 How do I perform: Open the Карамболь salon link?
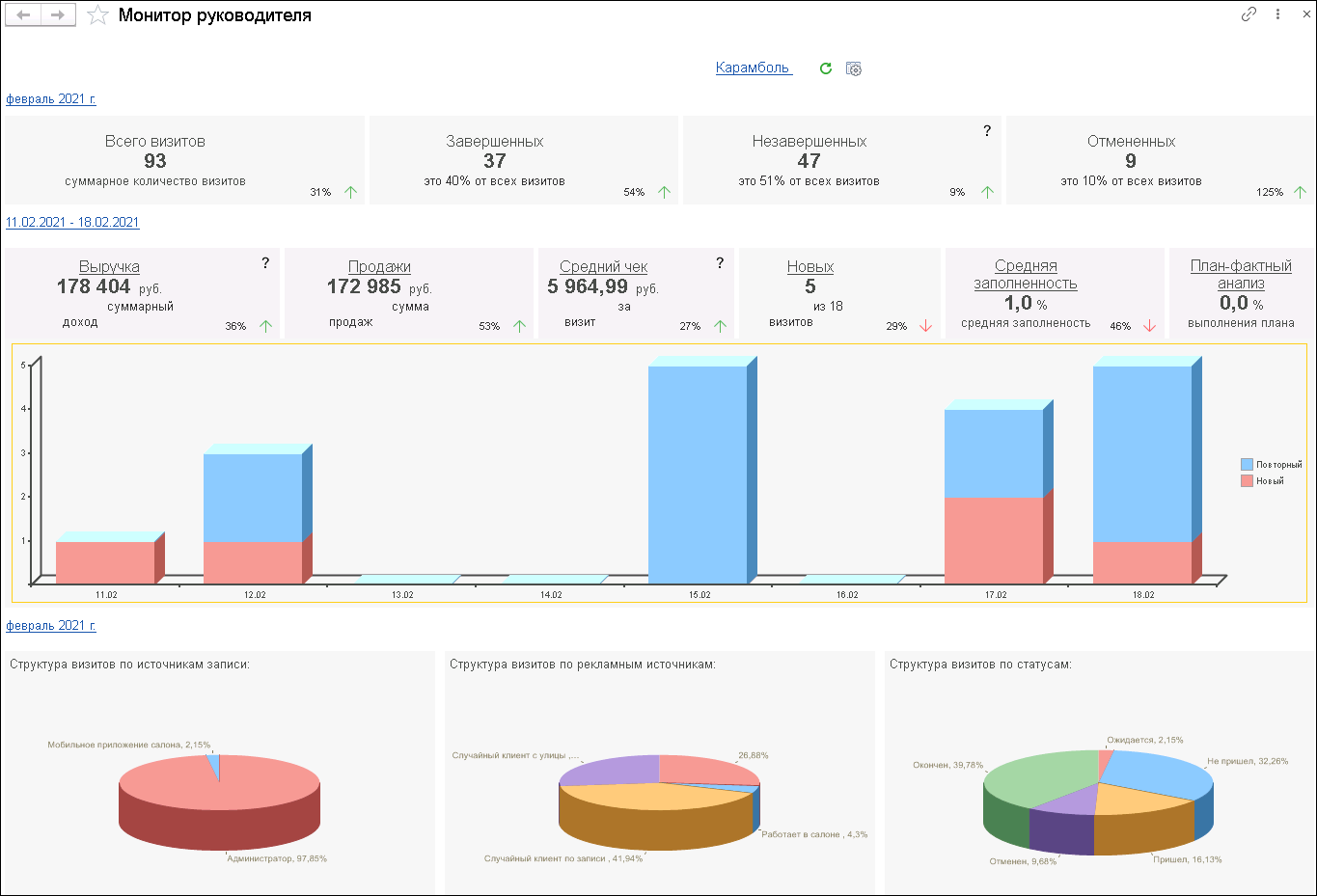point(753,68)
